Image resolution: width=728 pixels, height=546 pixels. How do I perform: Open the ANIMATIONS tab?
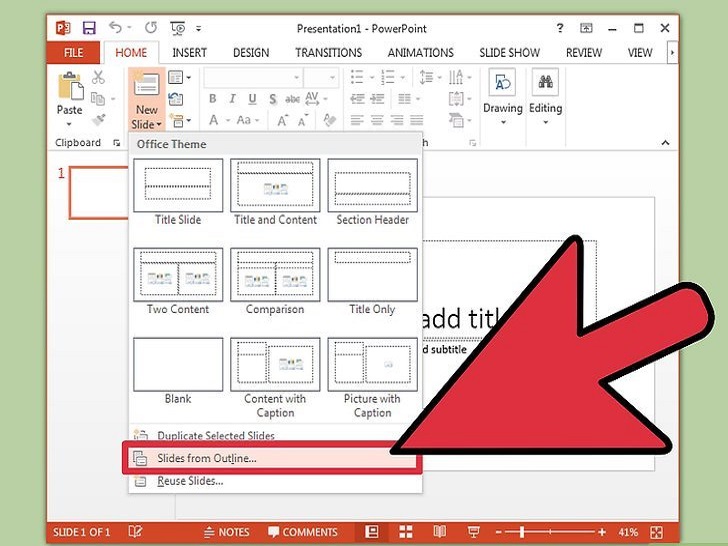(421, 52)
